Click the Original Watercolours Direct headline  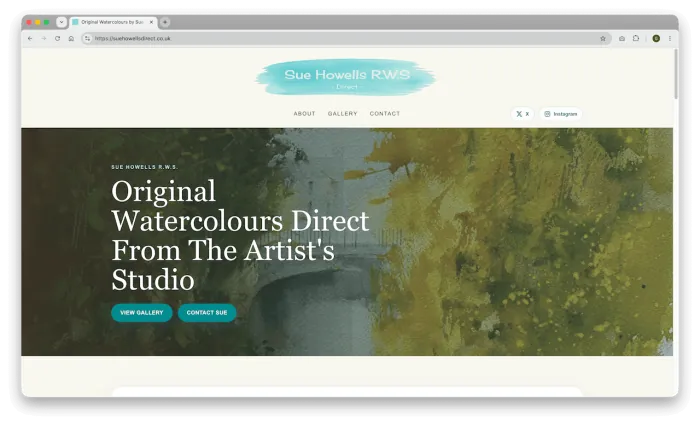point(240,235)
